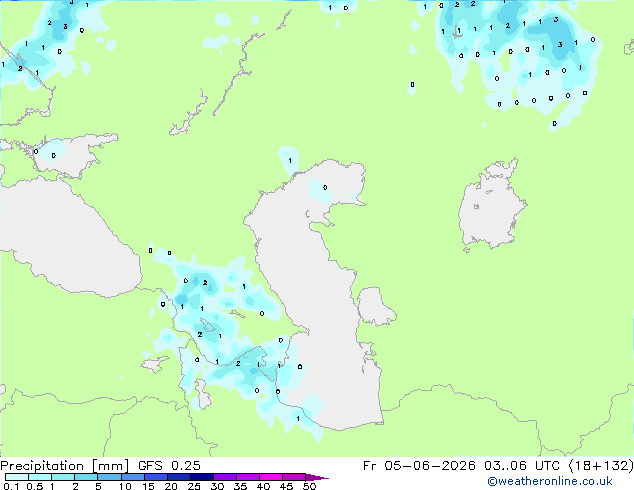This screenshot has height=490, width=634.
Task: Click the legend label '50'
Action: coord(310,486)
